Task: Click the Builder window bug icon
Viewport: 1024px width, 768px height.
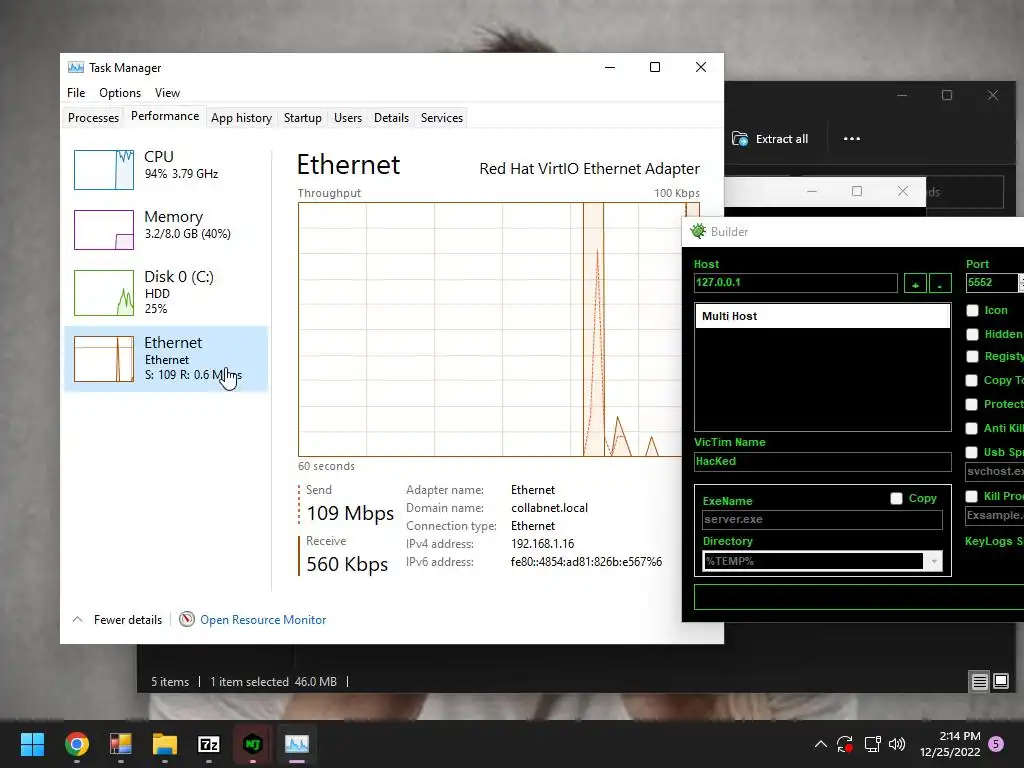Action: 698,231
